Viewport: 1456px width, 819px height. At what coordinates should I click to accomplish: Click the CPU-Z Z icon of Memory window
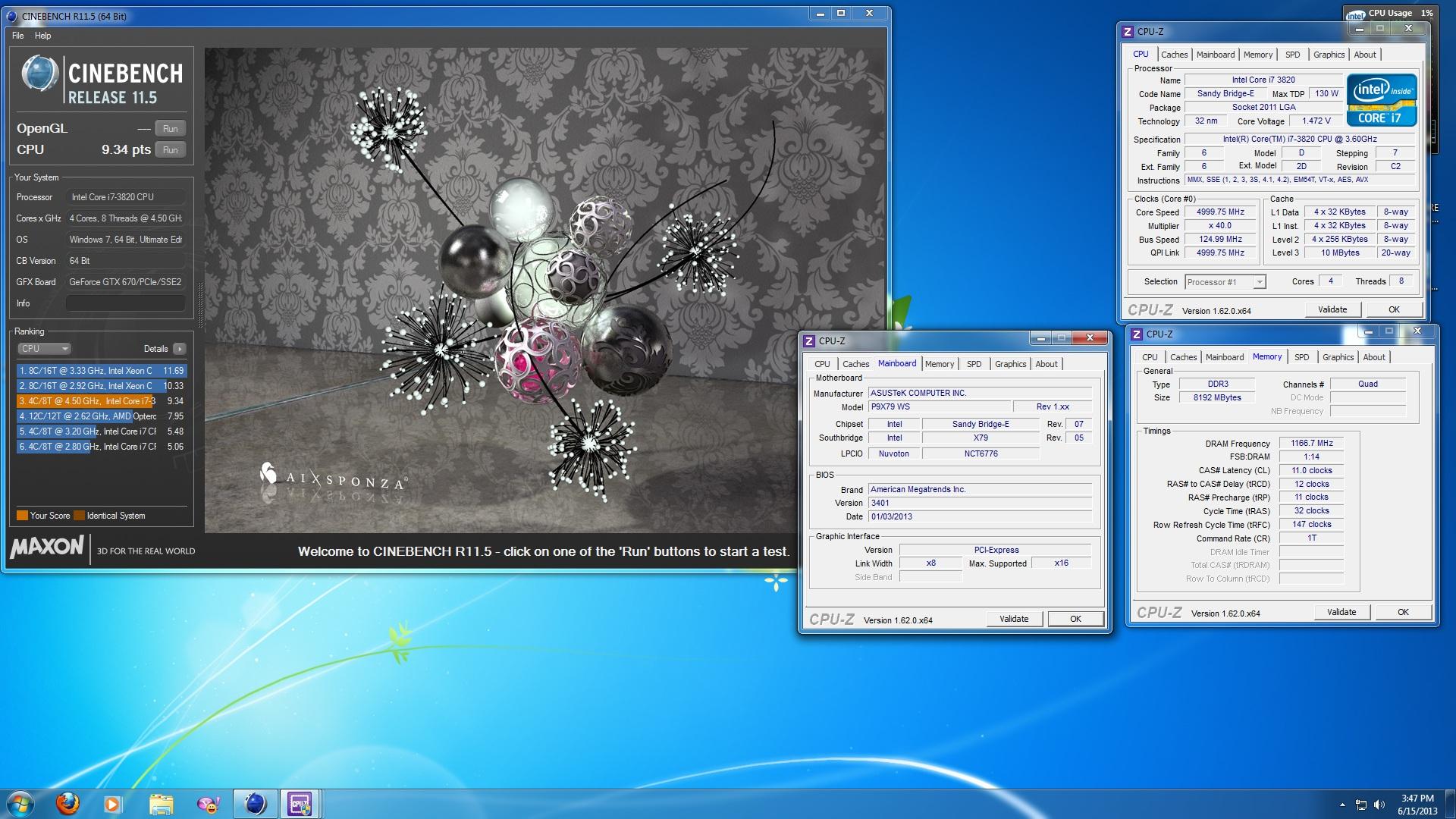1137,334
